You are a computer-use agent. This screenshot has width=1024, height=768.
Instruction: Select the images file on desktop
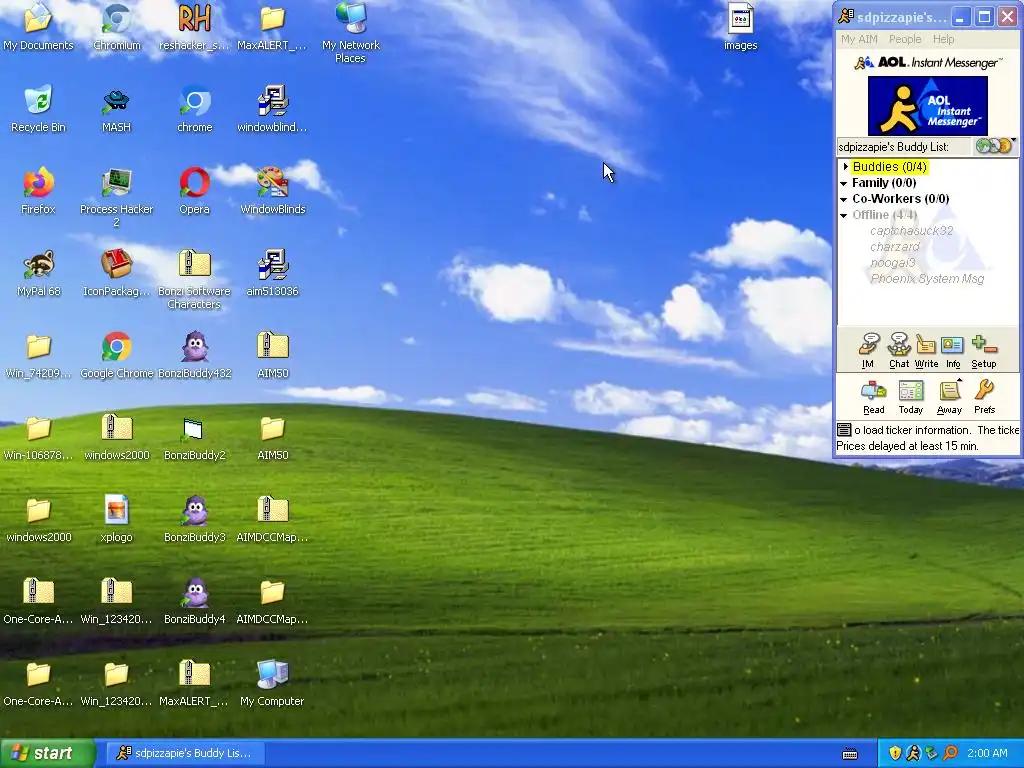click(741, 26)
